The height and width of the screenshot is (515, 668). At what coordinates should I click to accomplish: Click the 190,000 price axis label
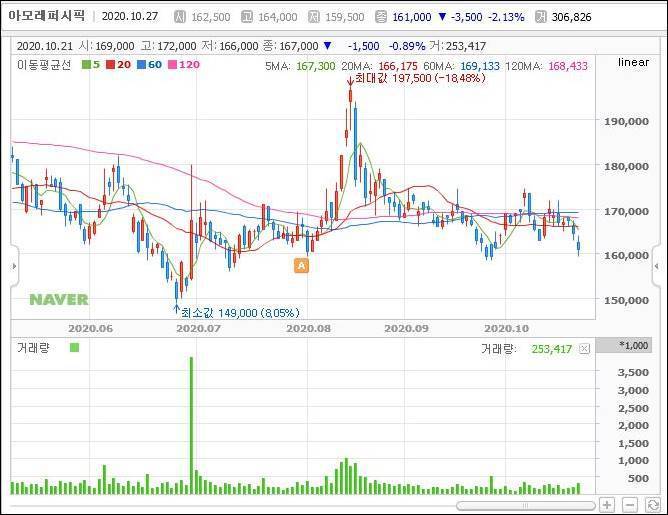tap(626, 121)
